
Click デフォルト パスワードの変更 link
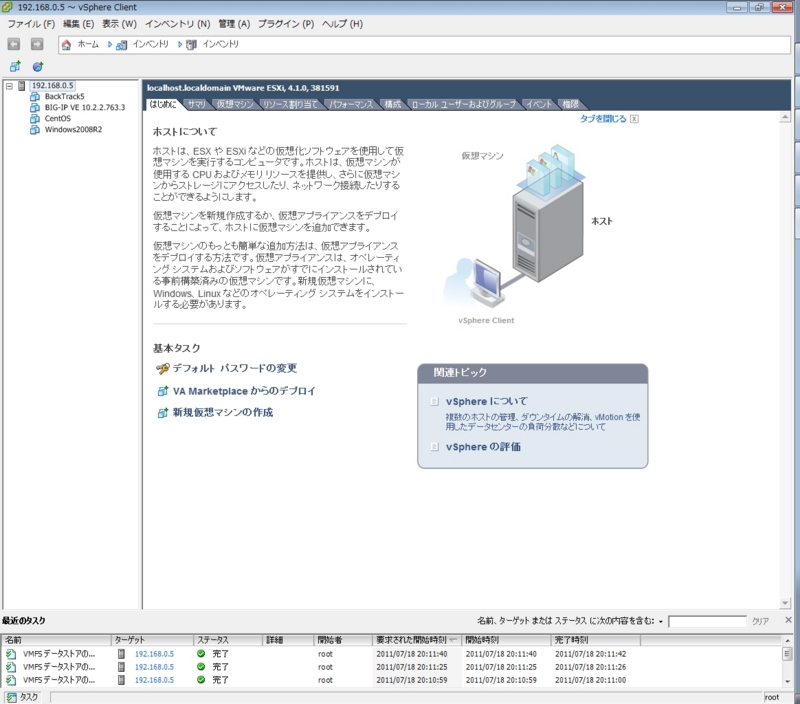(x=235, y=368)
